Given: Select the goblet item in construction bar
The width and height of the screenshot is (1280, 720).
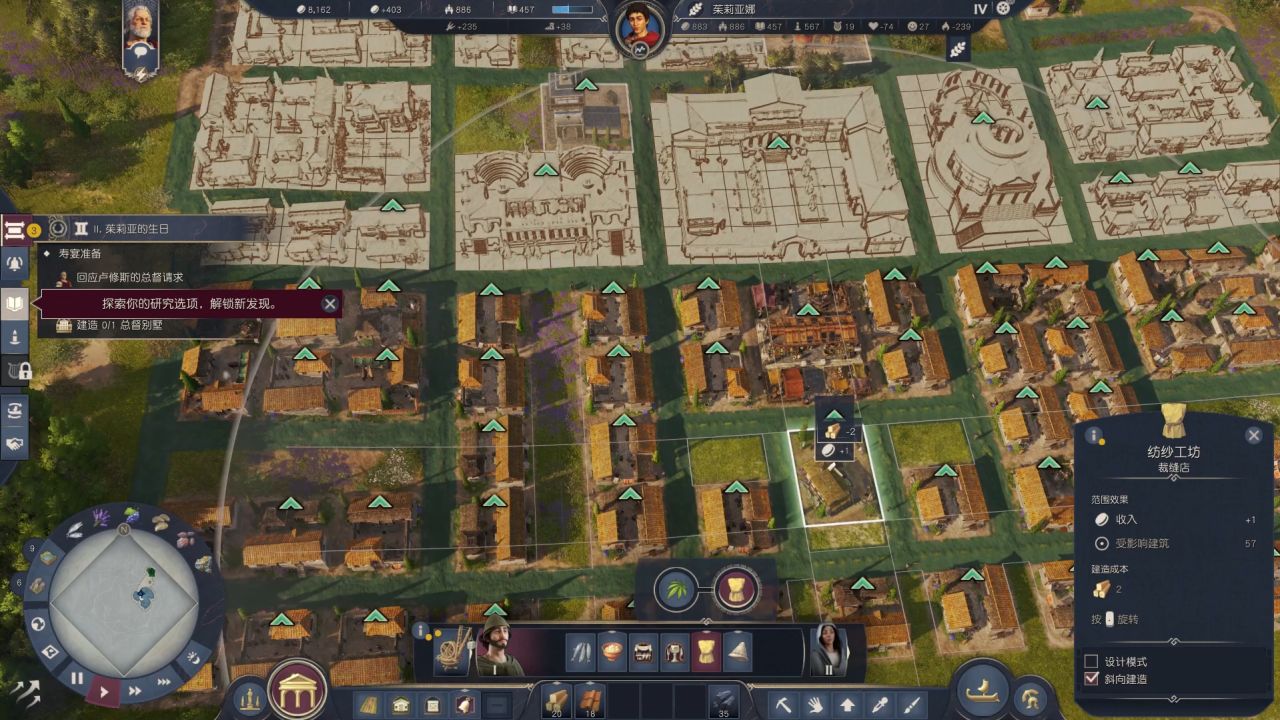Looking at the screenshot, I should tap(675, 652).
